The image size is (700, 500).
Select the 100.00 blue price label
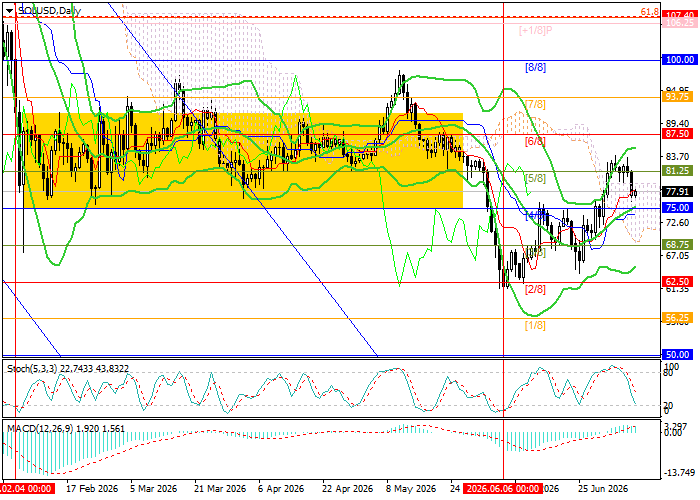(679, 60)
